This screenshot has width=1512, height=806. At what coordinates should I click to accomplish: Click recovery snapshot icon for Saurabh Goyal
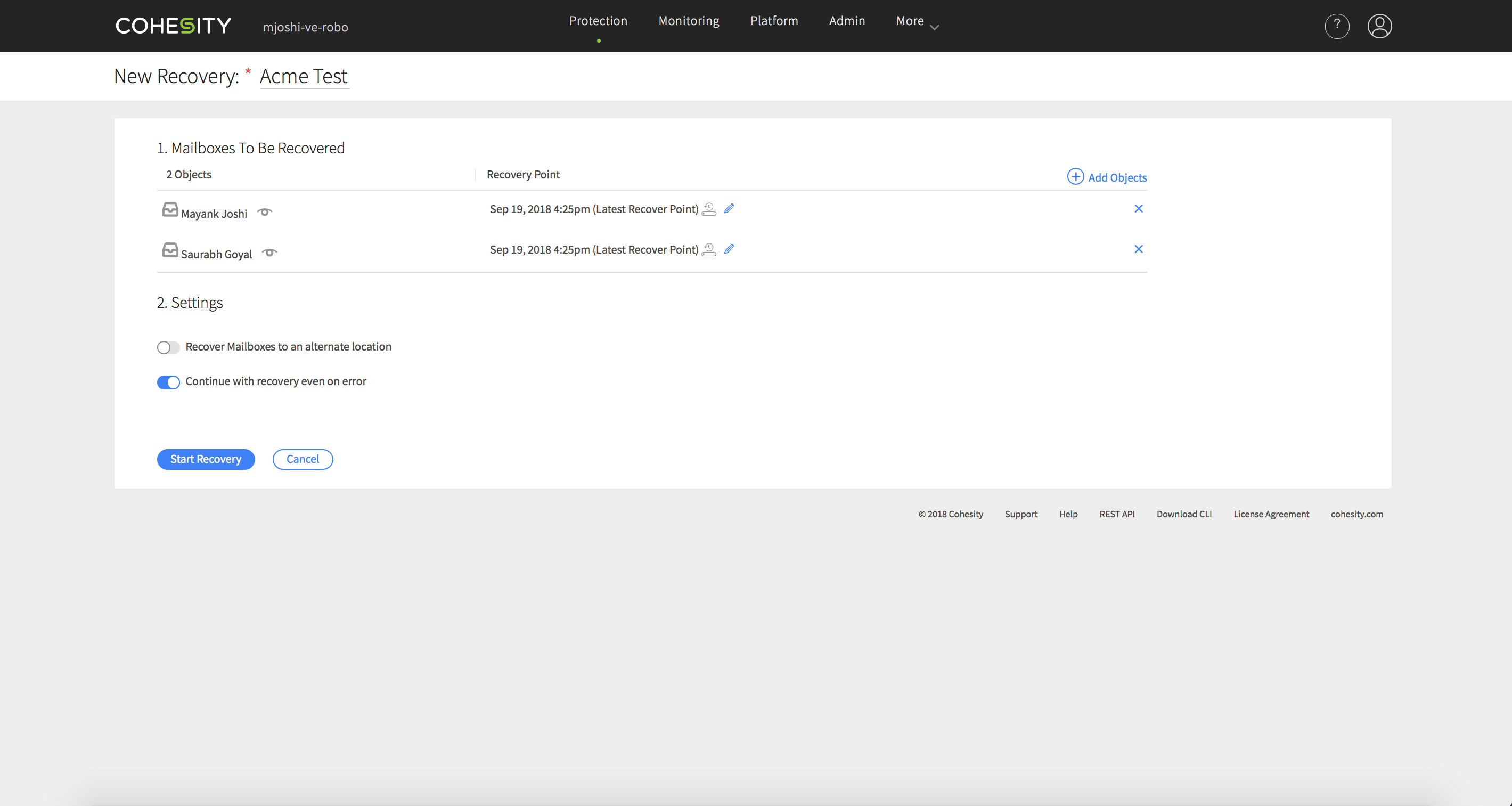click(x=709, y=249)
